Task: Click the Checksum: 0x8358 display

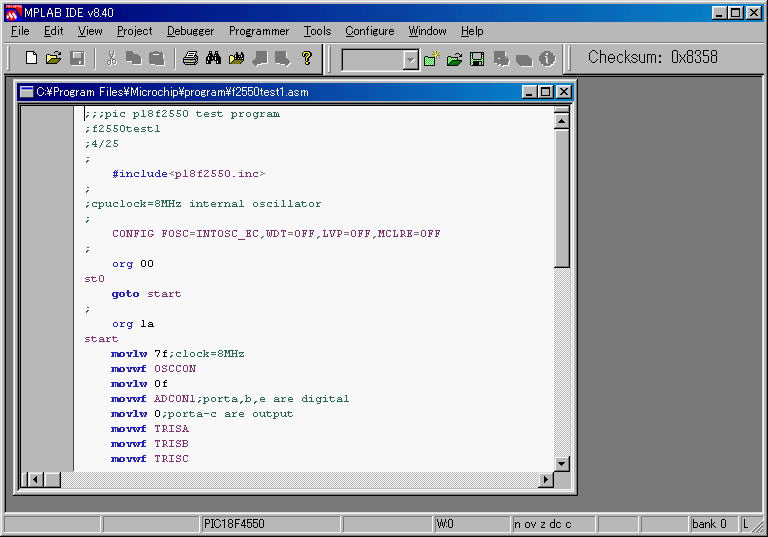Action: pyautogui.click(x=652, y=57)
